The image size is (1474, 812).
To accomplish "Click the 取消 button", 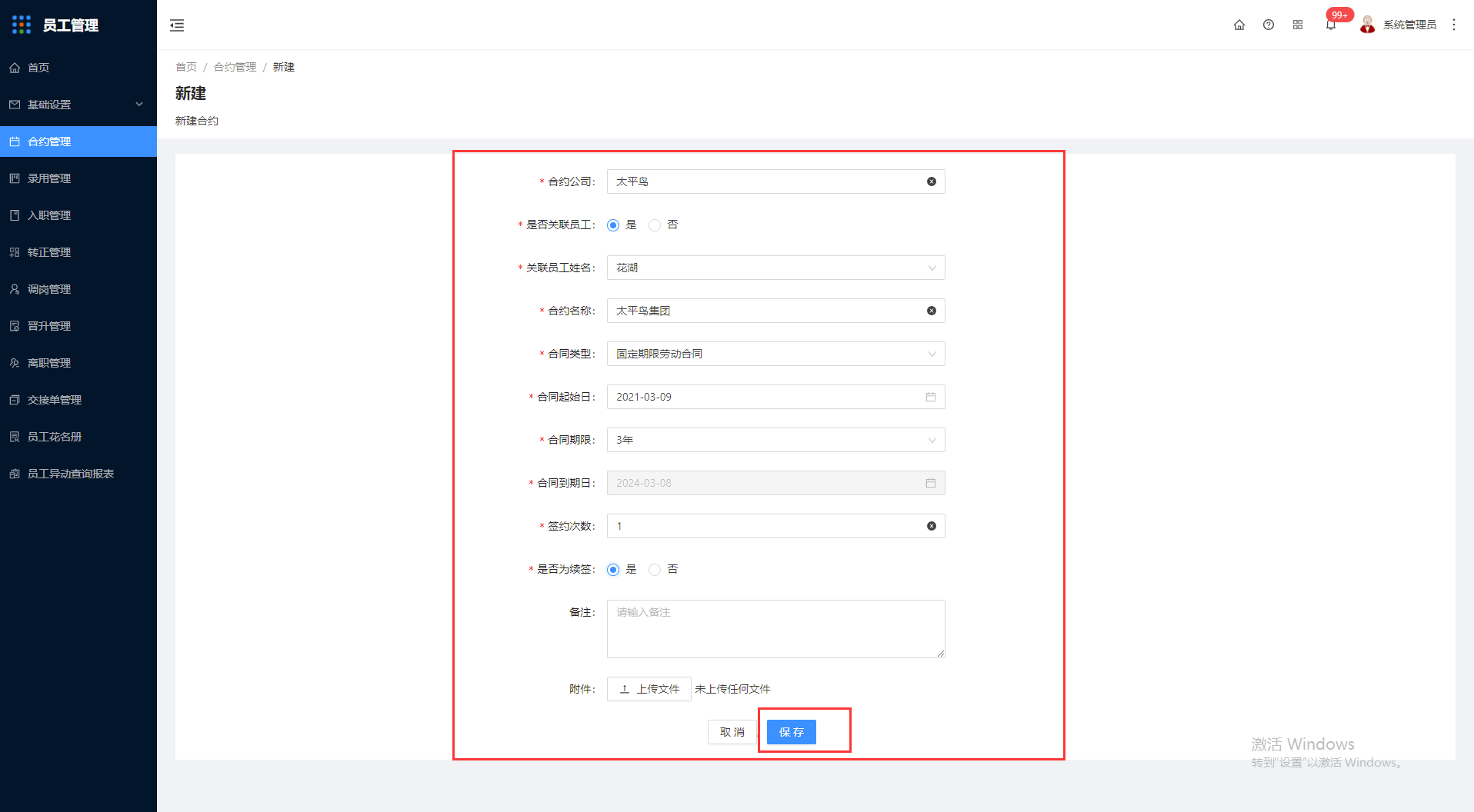I will 732,732.
